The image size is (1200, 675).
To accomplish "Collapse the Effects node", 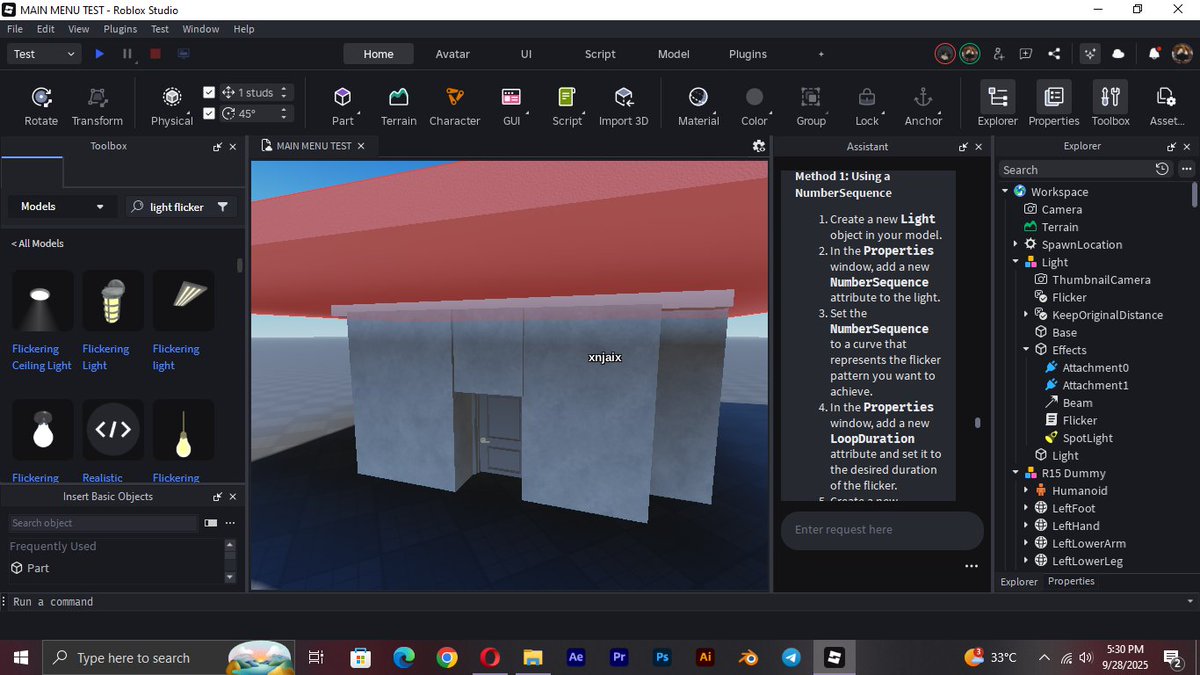I will (x=1026, y=349).
